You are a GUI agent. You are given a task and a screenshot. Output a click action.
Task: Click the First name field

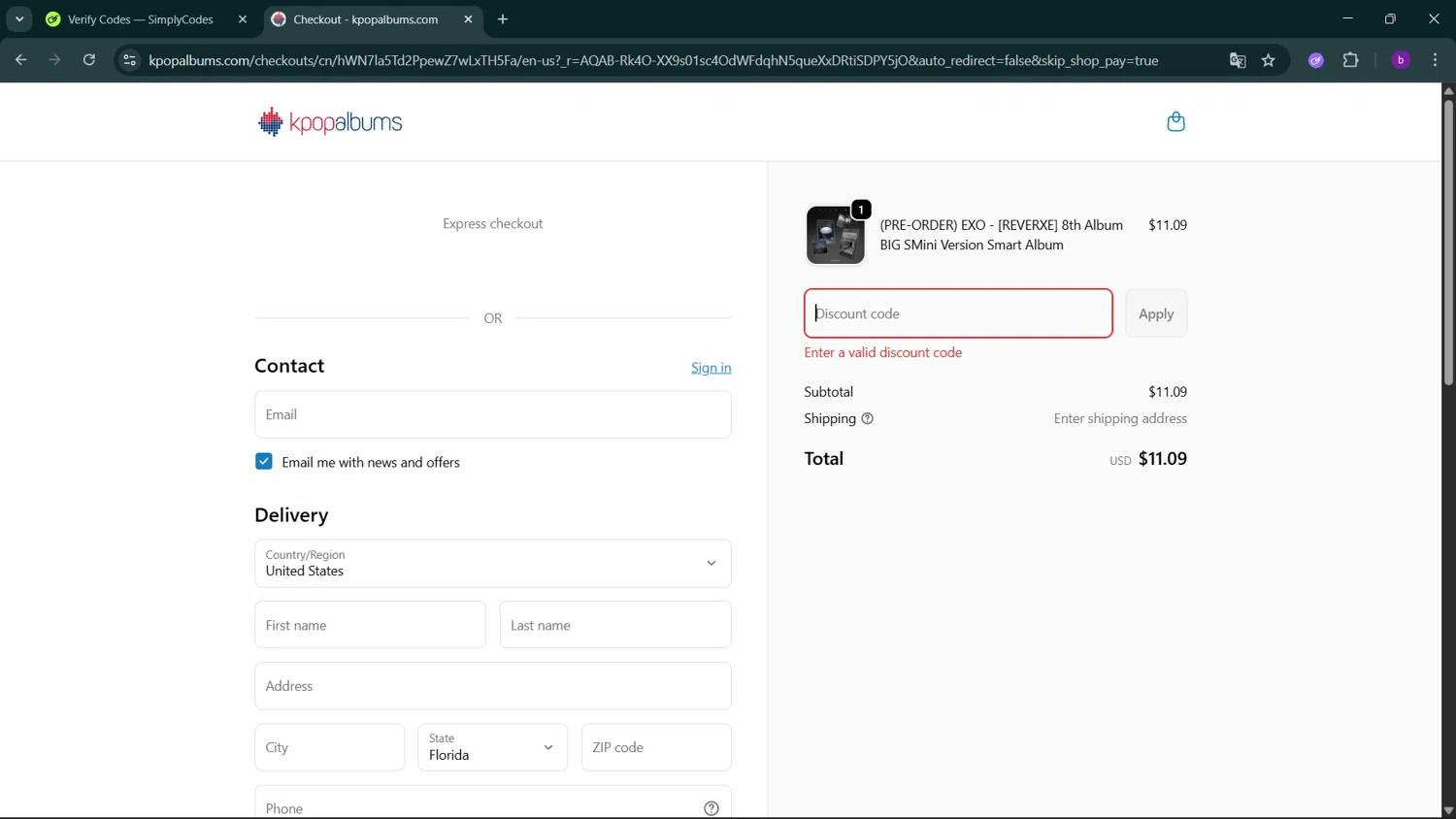pyautogui.click(x=370, y=625)
